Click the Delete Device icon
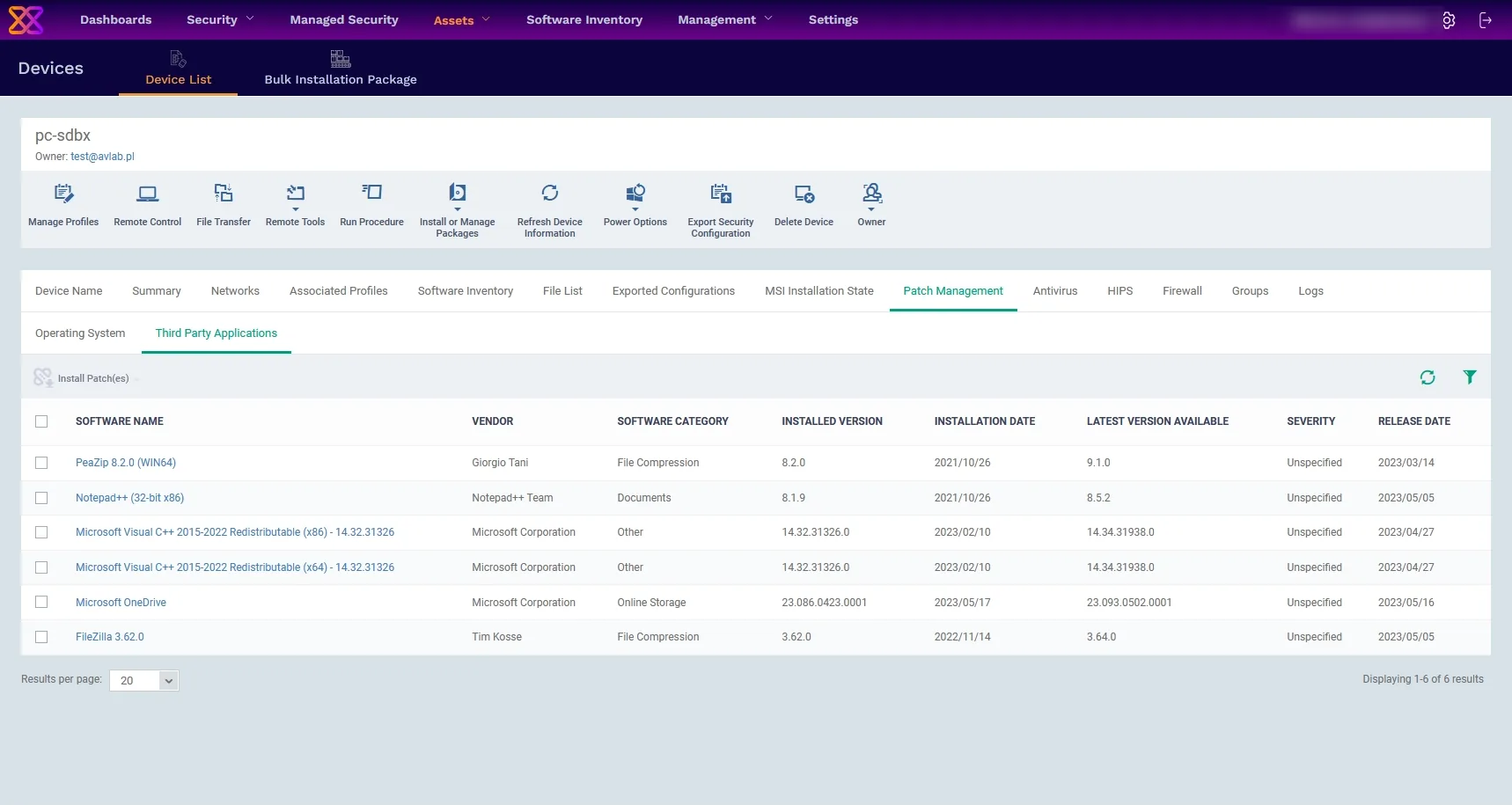Viewport: 1512px width, 805px height. tap(804, 194)
